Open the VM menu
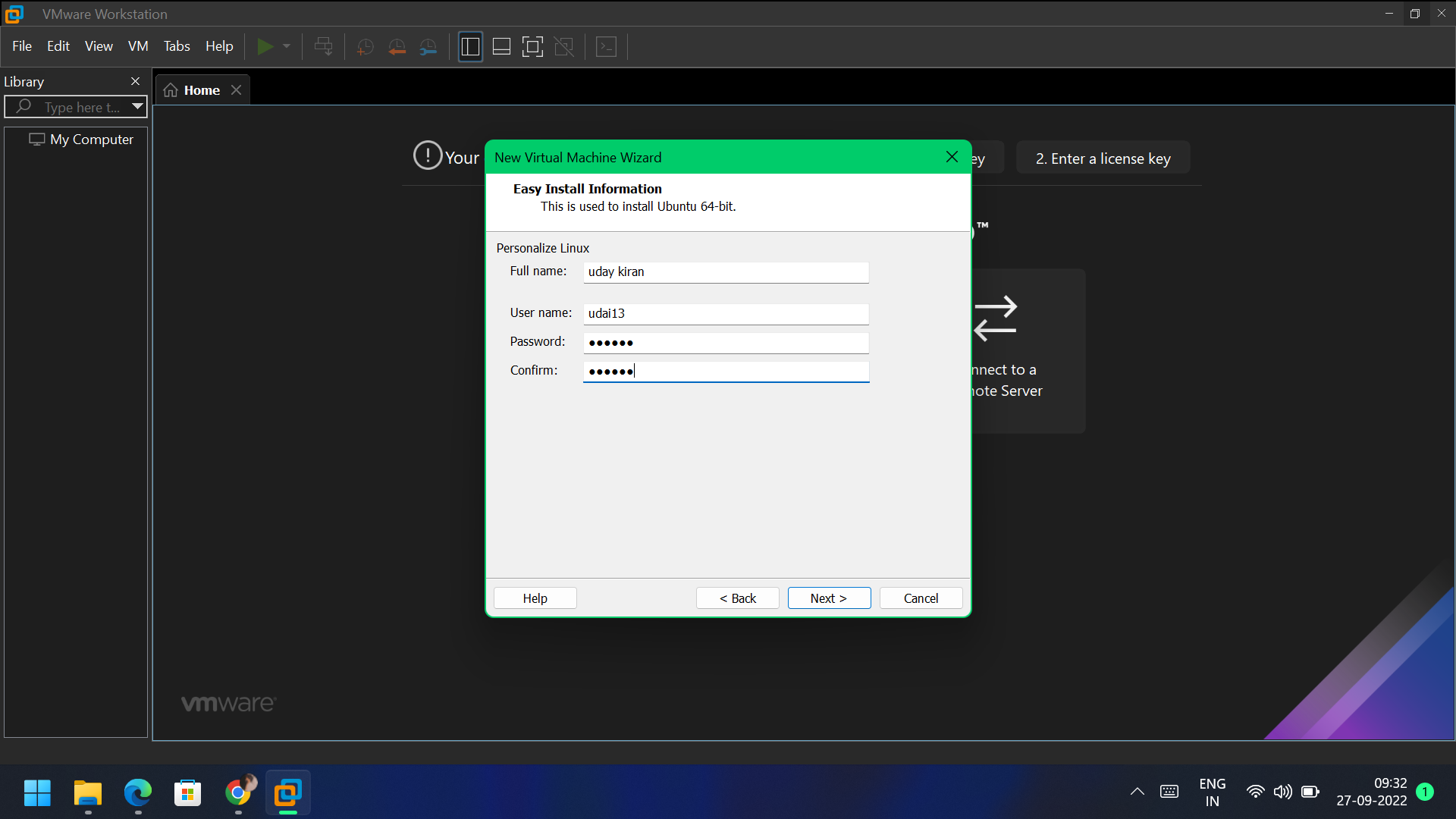The image size is (1456, 819). click(138, 46)
